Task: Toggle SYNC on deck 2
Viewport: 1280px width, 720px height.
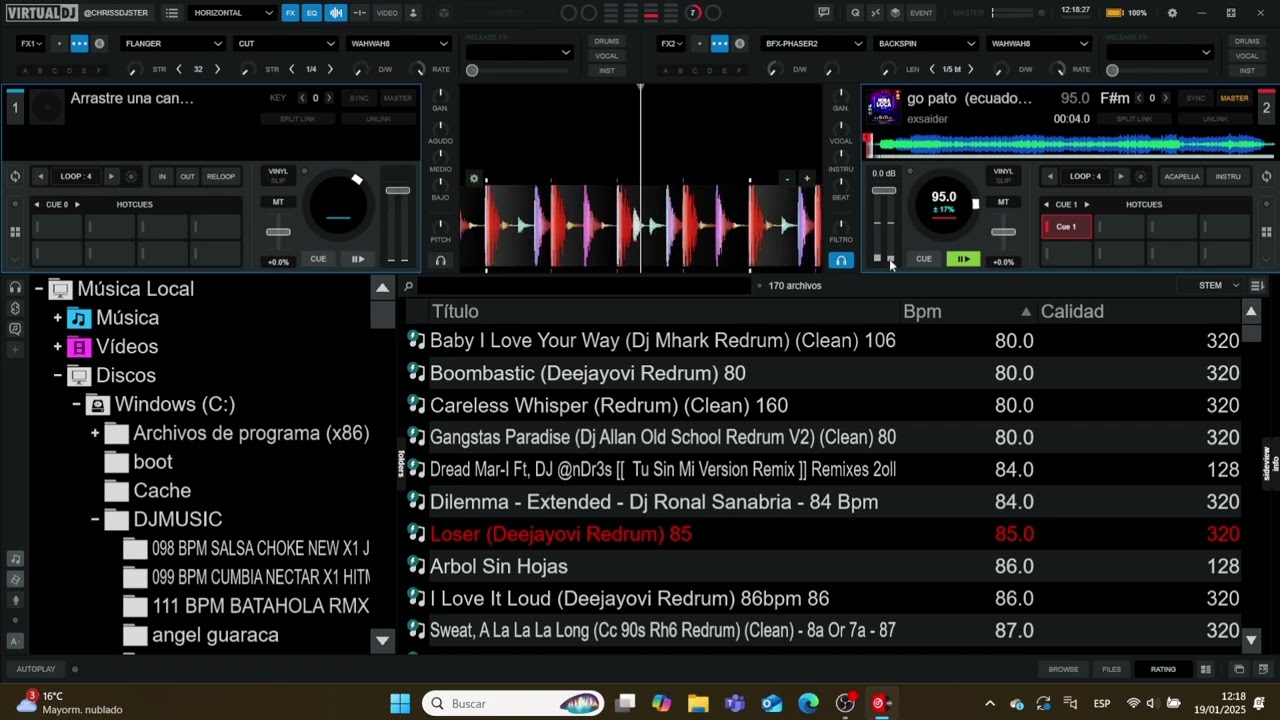Action: click(x=1195, y=98)
